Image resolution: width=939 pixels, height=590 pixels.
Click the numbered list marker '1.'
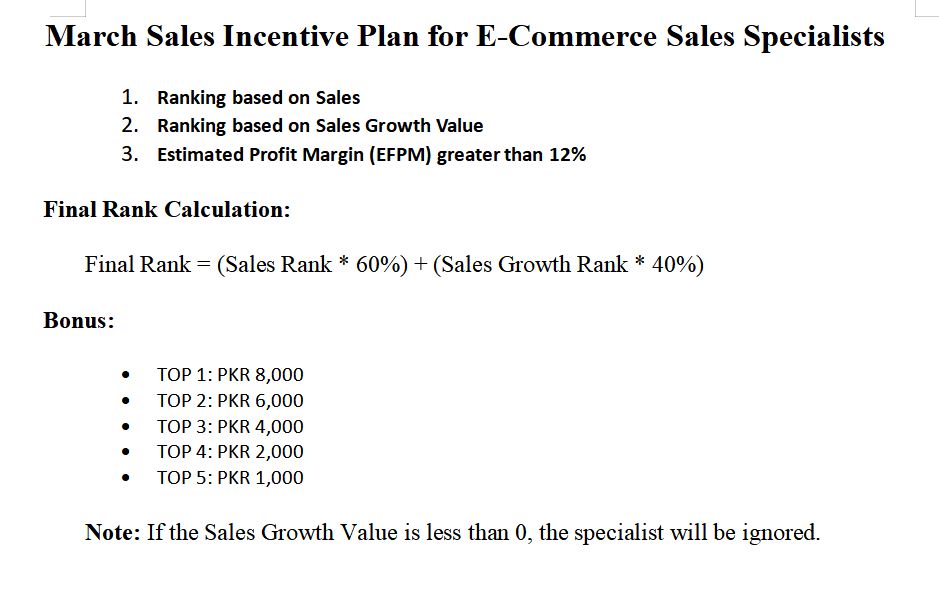[130, 97]
